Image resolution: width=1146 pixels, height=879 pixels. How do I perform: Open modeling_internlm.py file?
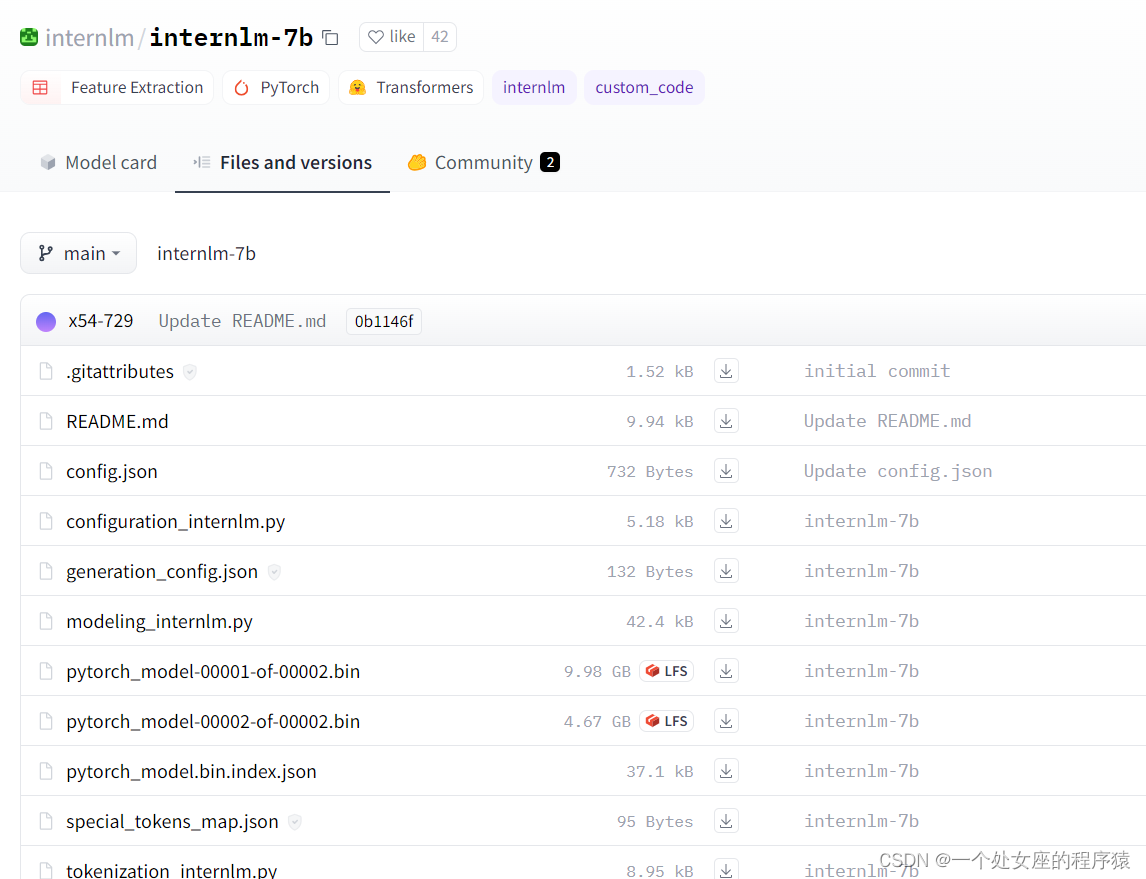point(159,622)
